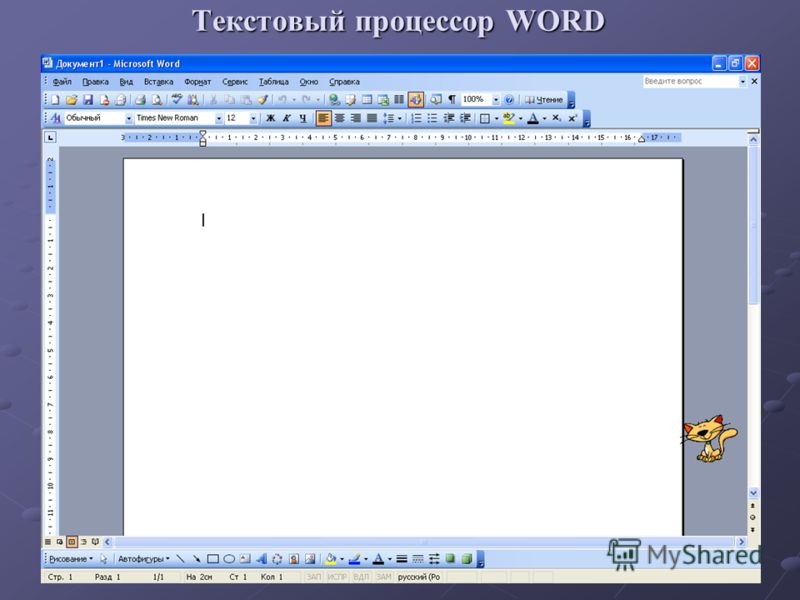Choose line style in the drawing toolbar

(402, 559)
